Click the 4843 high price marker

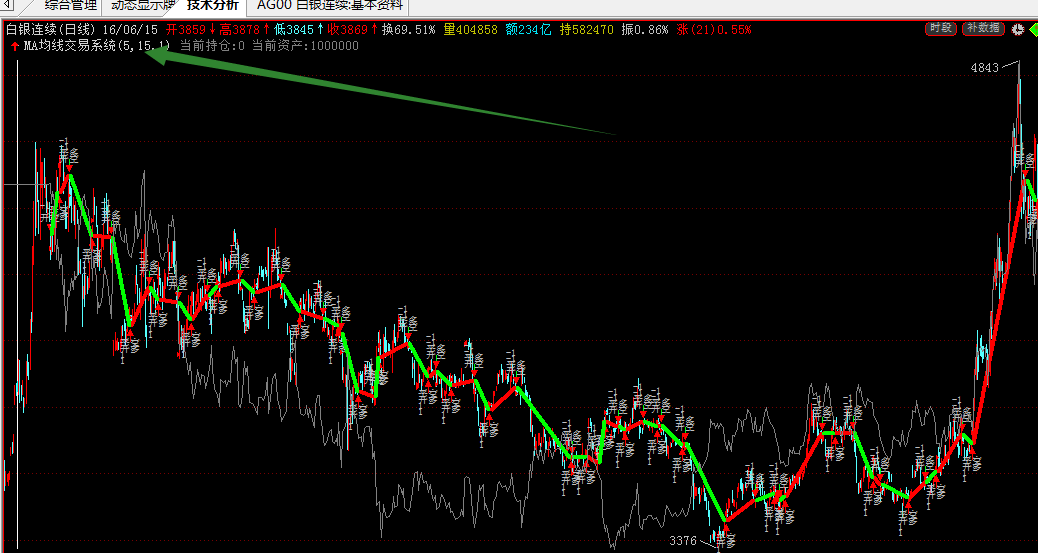point(984,68)
